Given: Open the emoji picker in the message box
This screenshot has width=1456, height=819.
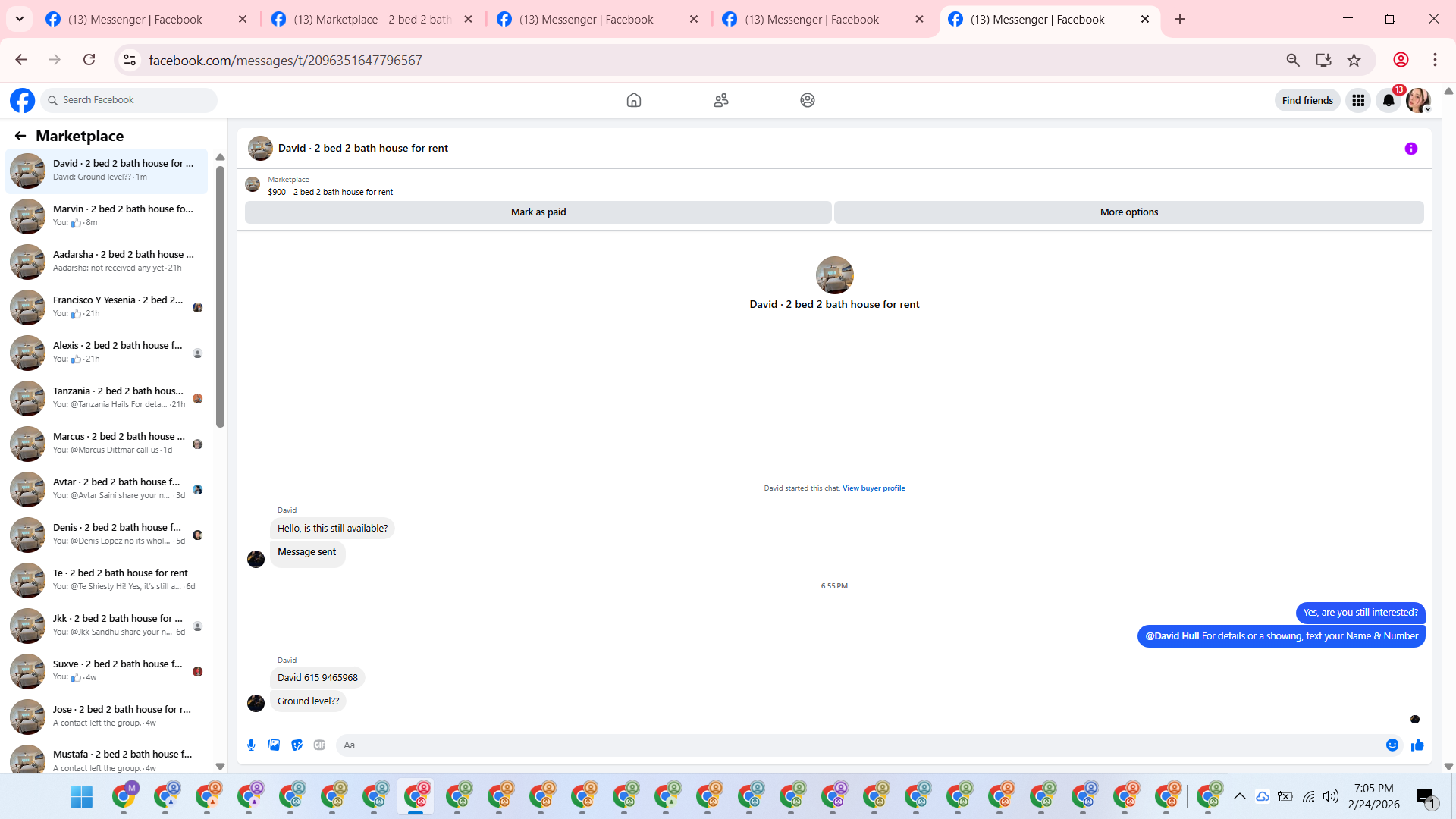Looking at the screenshot, I should 1392,745.
